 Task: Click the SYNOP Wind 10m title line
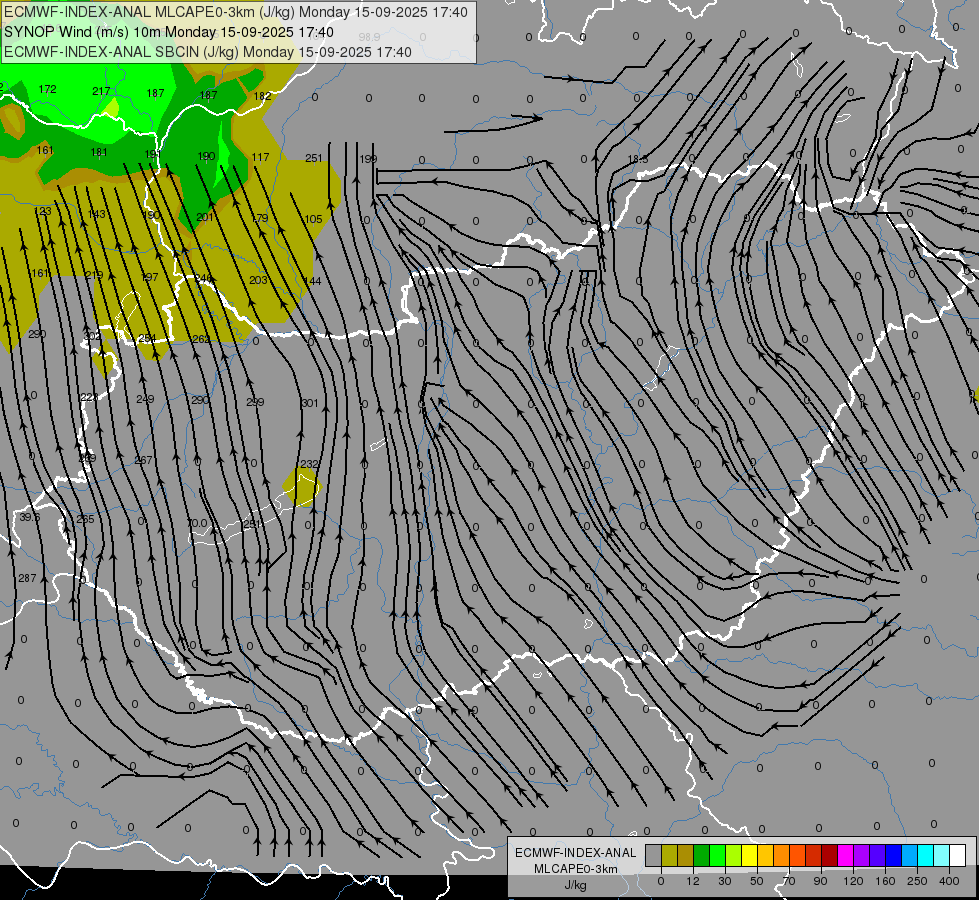169,32
